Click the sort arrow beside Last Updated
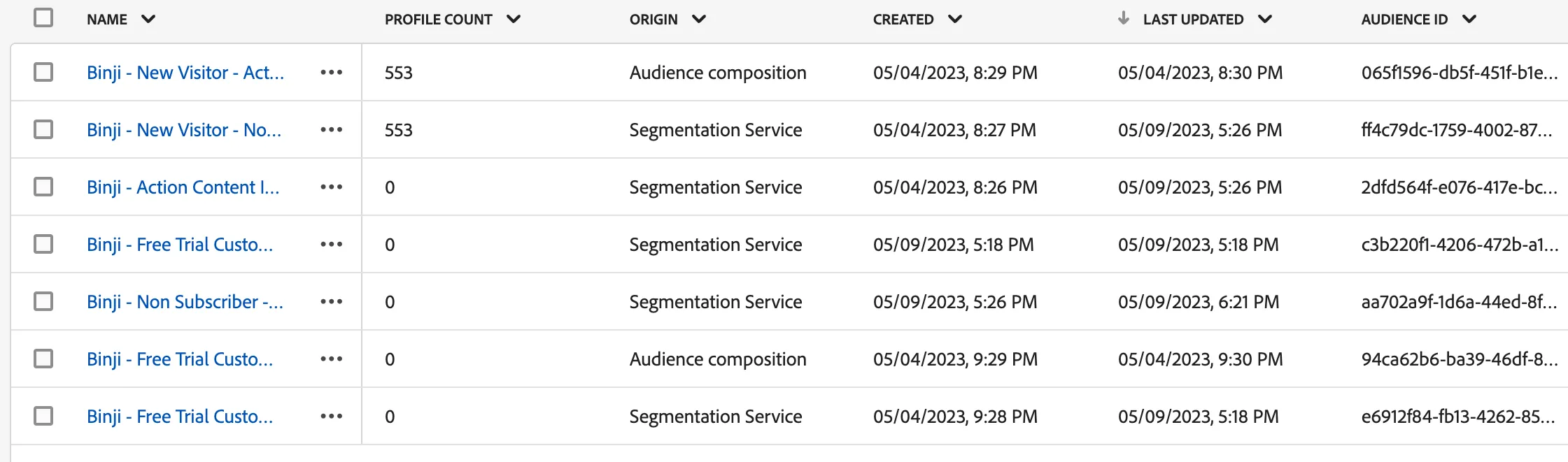Viewport: 1568px width, 462px height. point(1124,18)
